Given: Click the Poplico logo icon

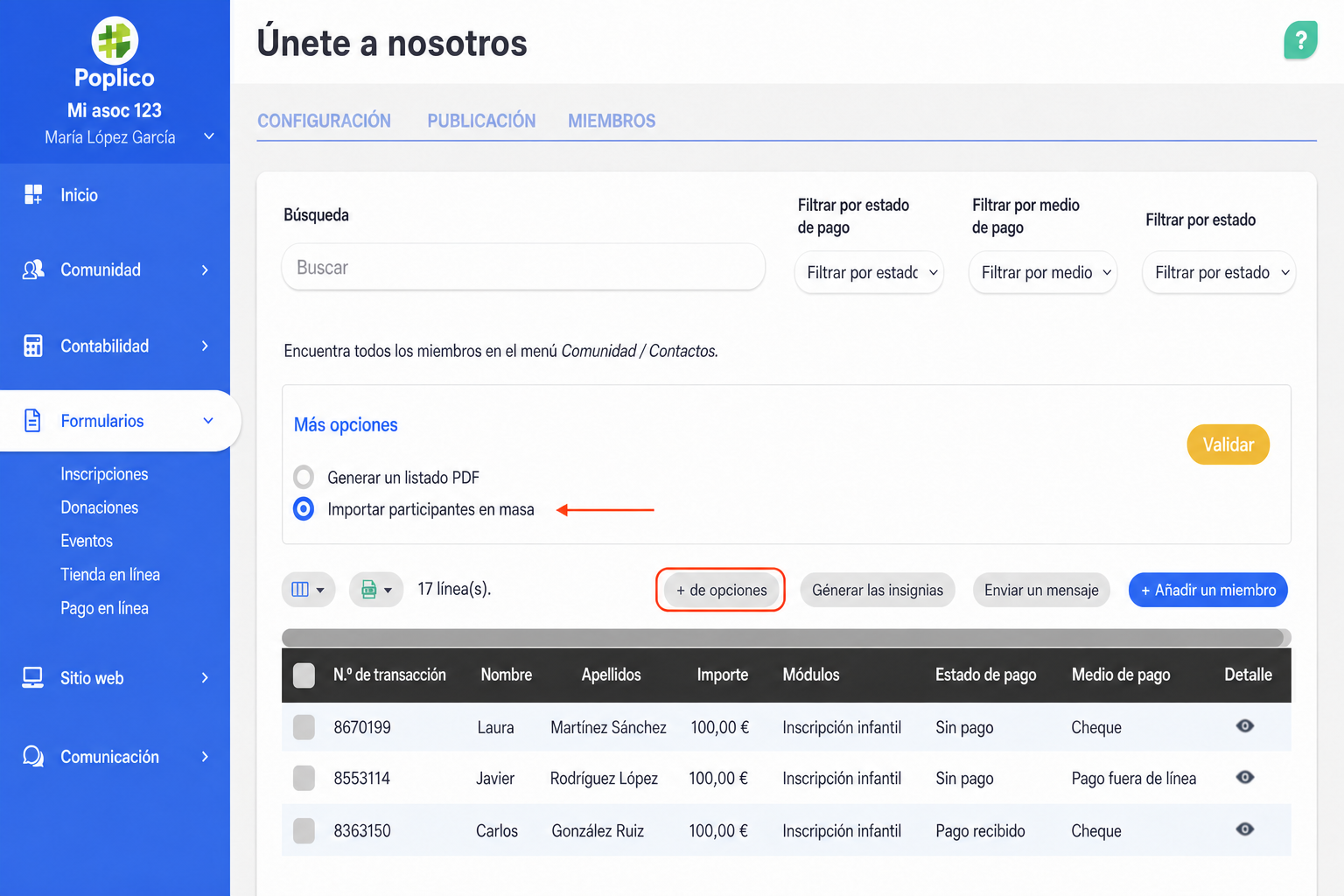Looking at the screenshot, I should click(x=115, y=40).
